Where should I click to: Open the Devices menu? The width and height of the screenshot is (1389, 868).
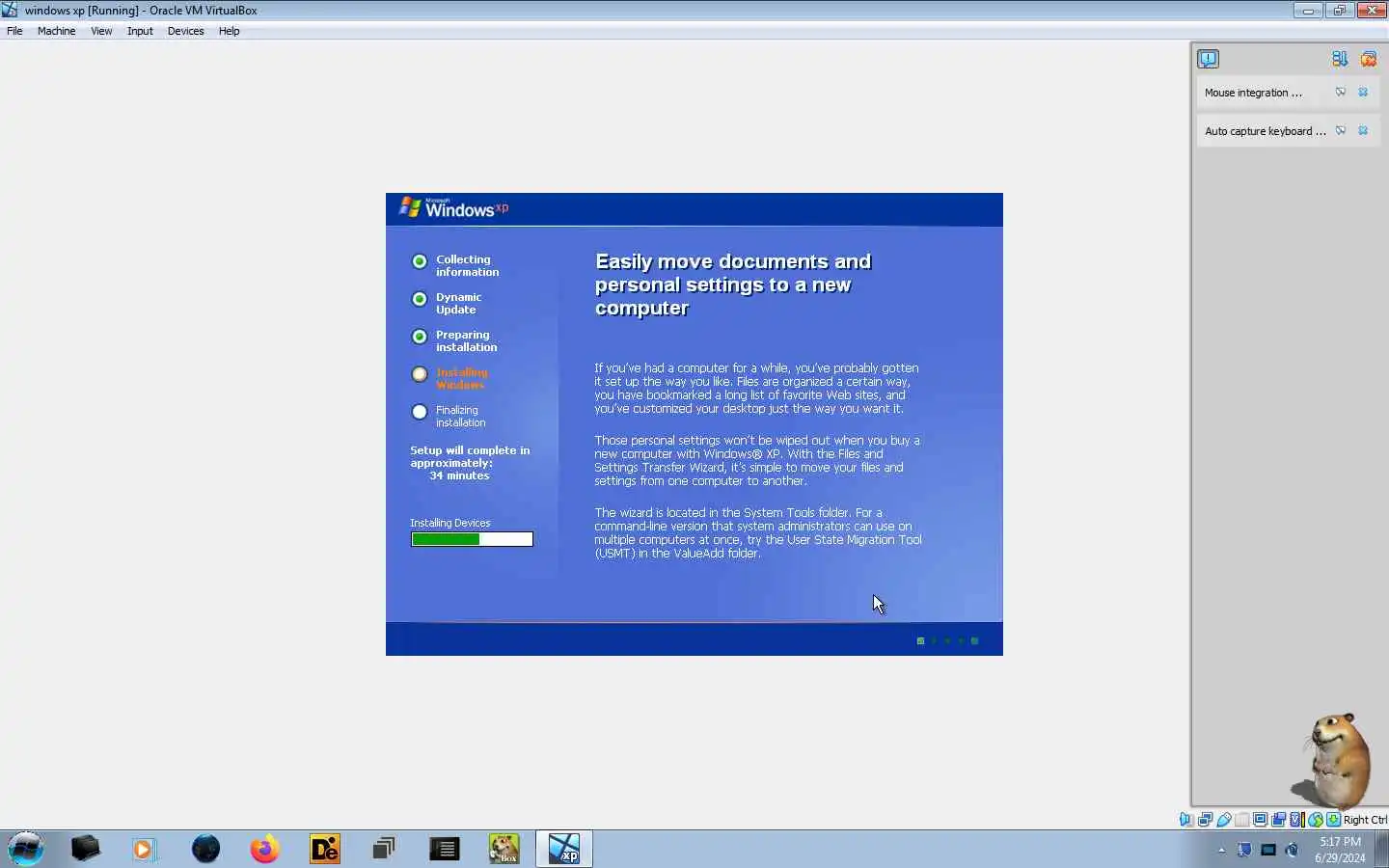click(185, 31)
